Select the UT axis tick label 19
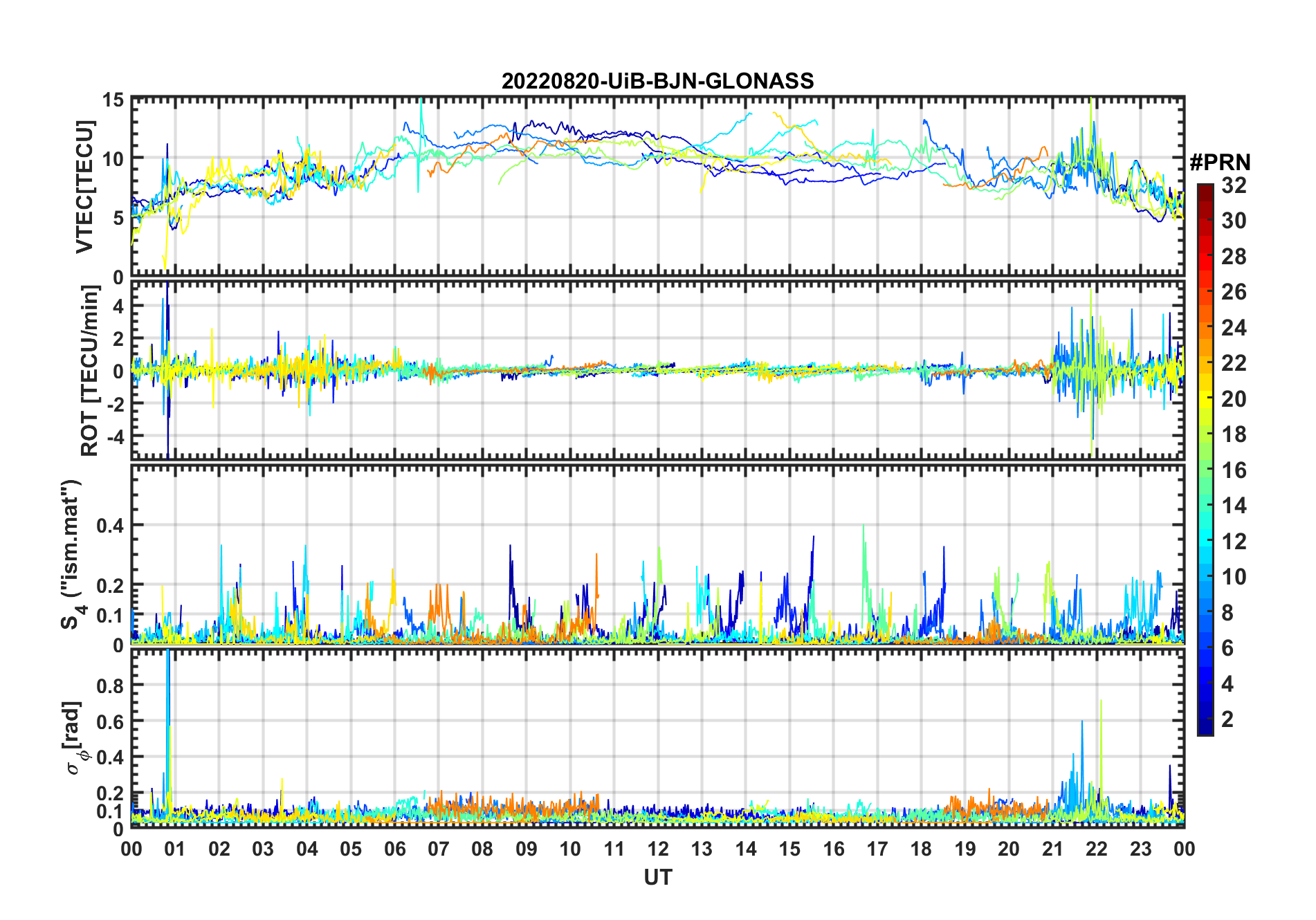 pos(965,849)
